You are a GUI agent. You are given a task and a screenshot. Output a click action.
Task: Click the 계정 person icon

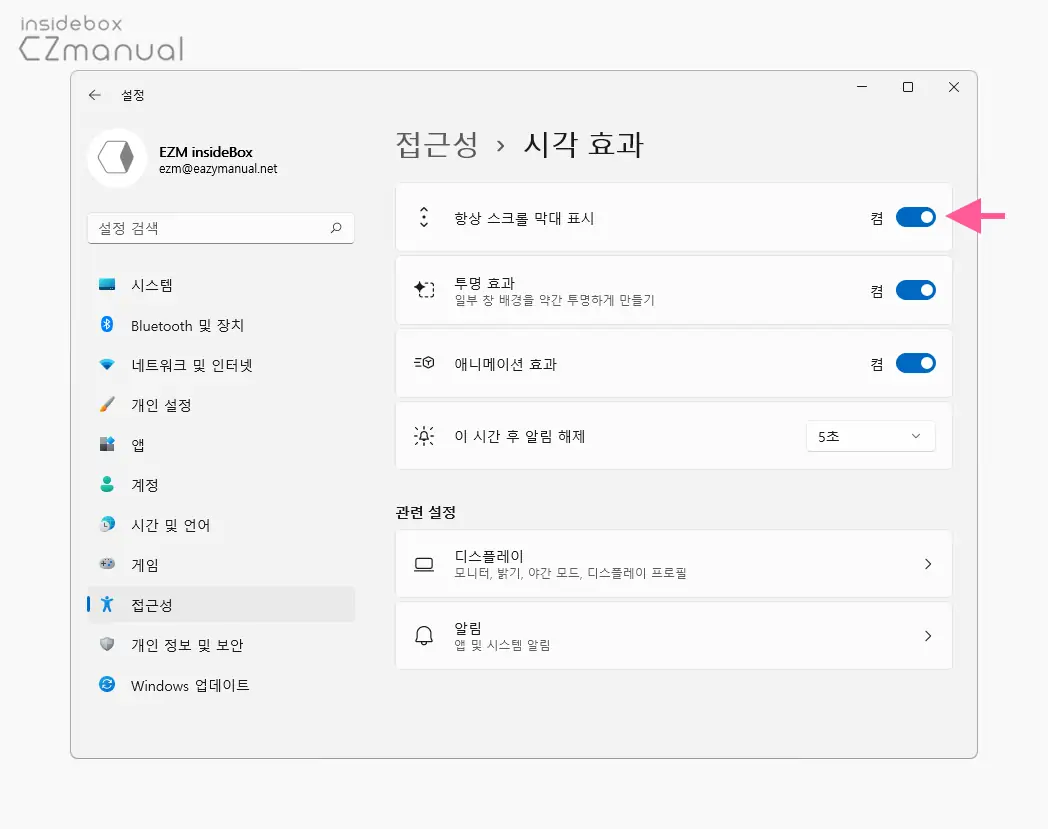(x=107, y=484)
